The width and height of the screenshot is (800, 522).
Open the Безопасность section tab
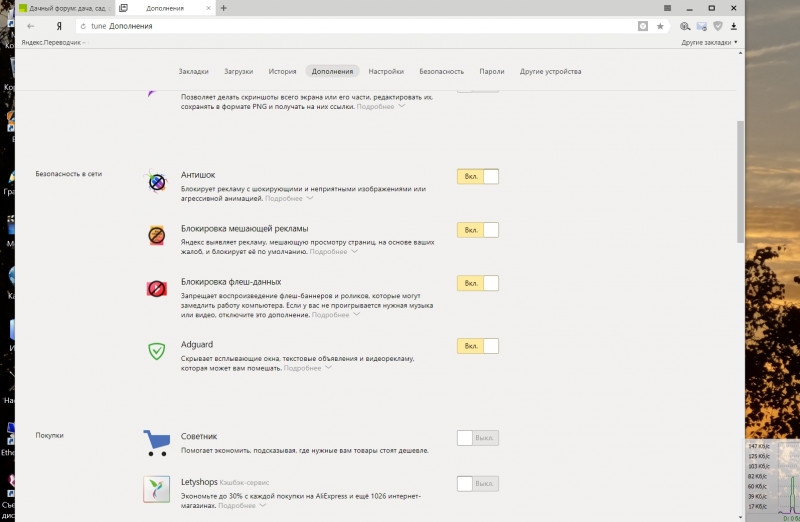[441, 71]
